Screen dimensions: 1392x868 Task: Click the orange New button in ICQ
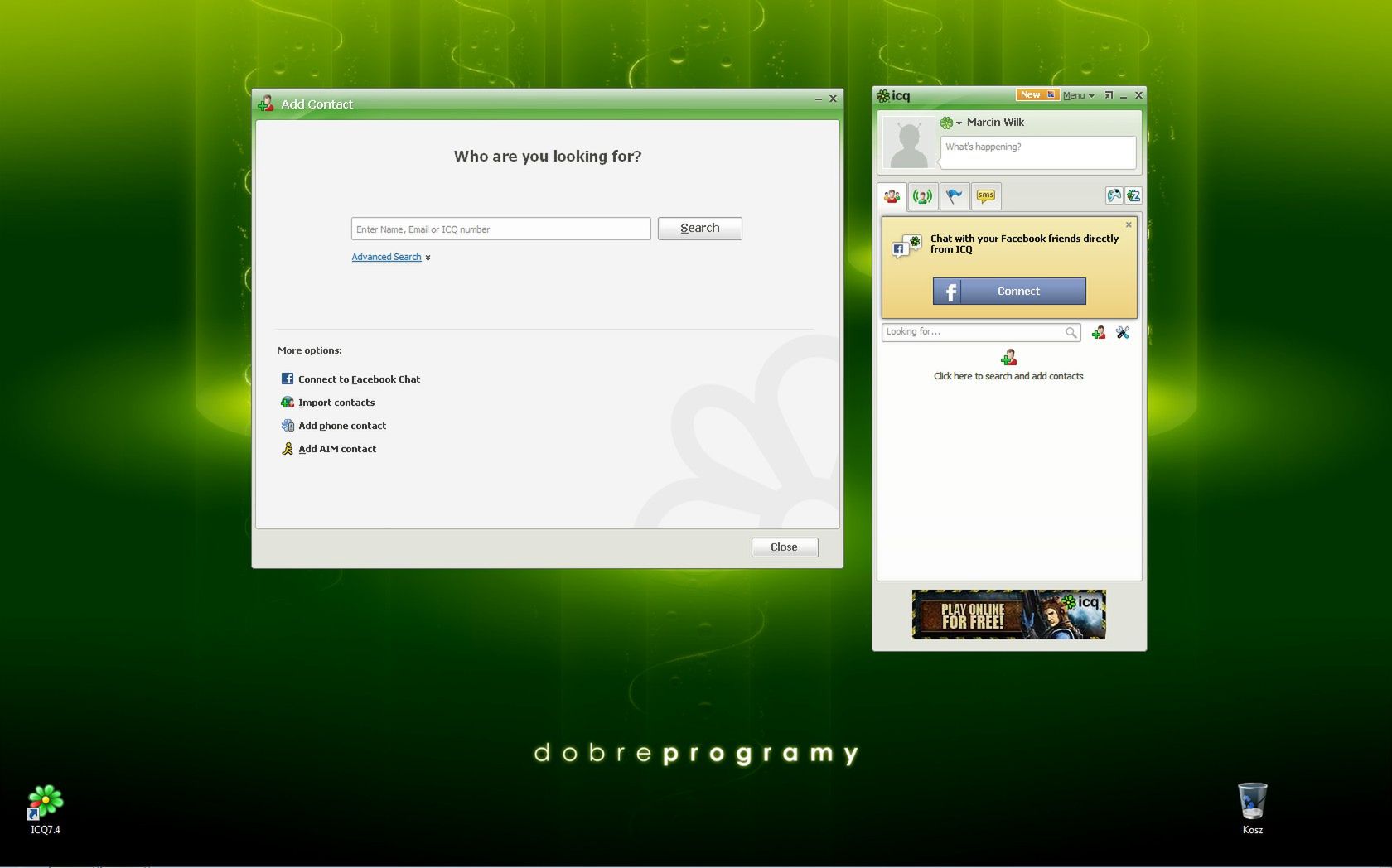[1037, 94]
